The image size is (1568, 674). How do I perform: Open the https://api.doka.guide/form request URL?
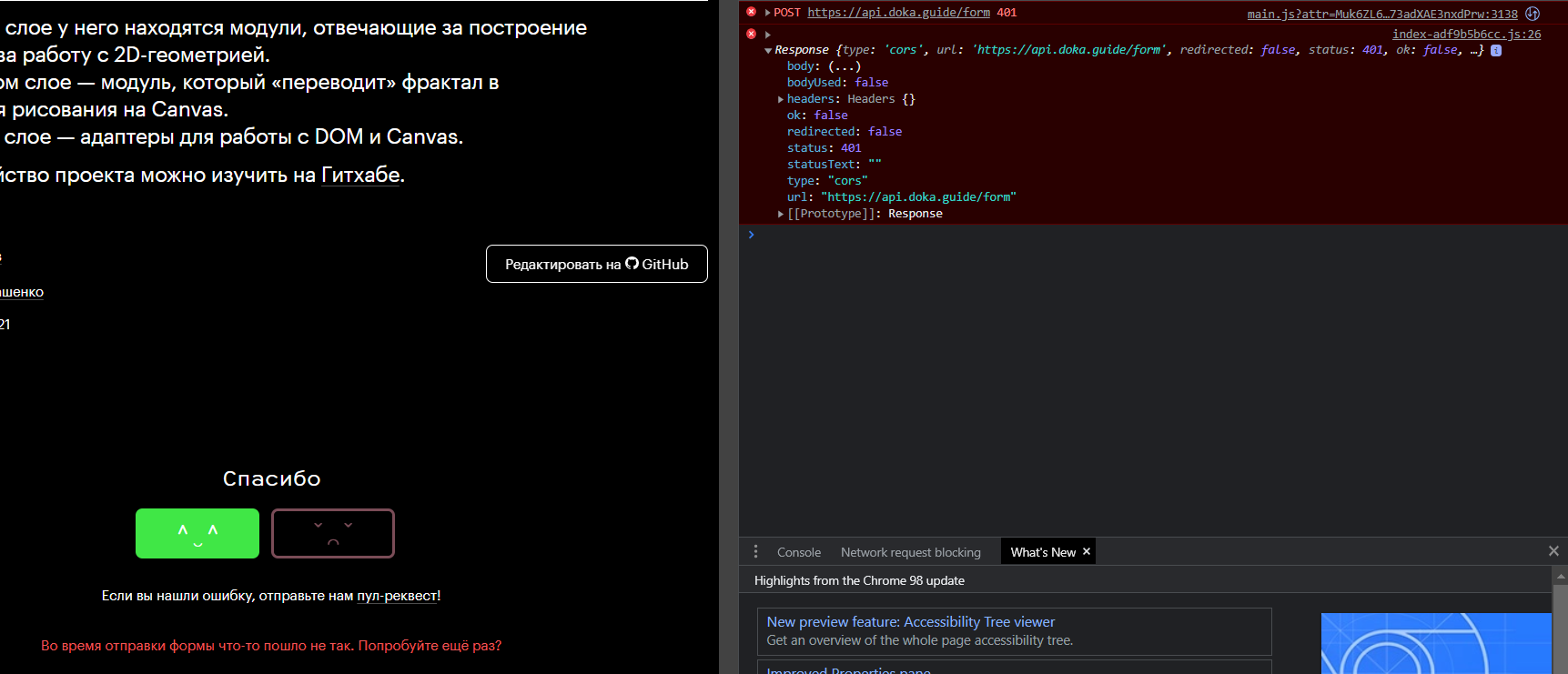898,13
